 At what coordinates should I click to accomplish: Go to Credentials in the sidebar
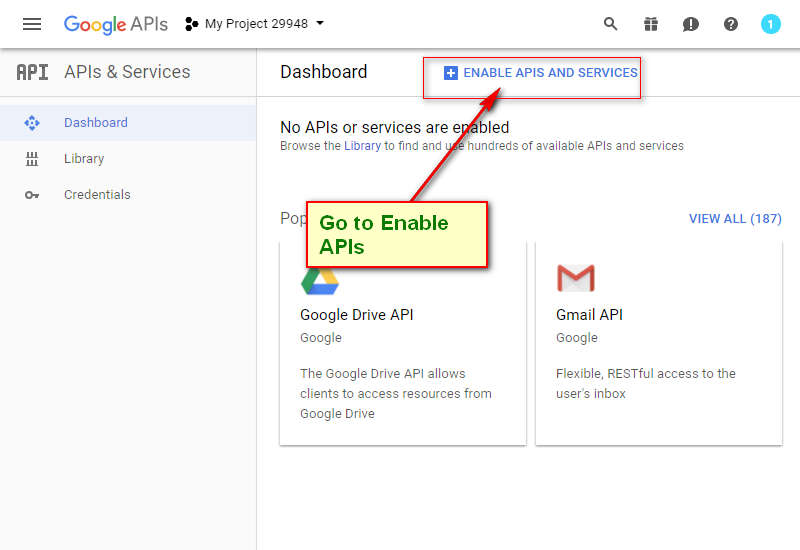click(x=97, y=195)
